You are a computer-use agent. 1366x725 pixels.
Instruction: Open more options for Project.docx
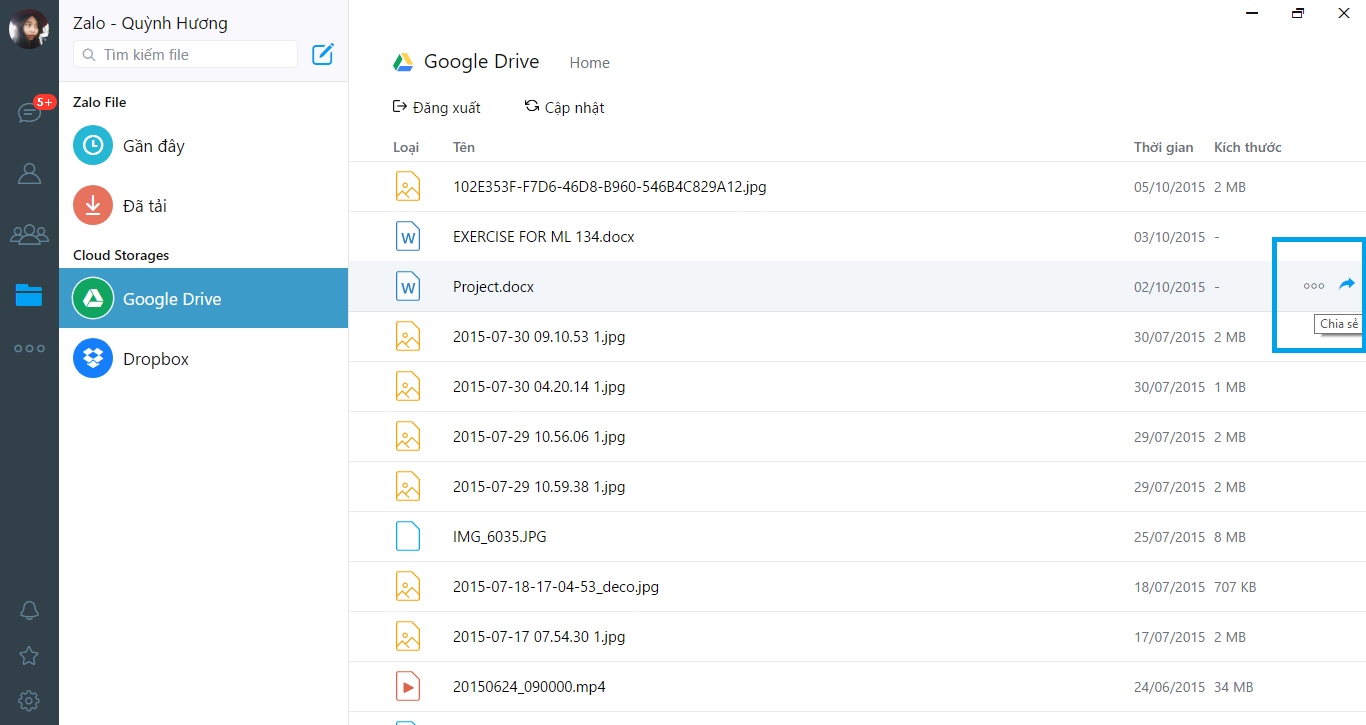coord(1313,286)
